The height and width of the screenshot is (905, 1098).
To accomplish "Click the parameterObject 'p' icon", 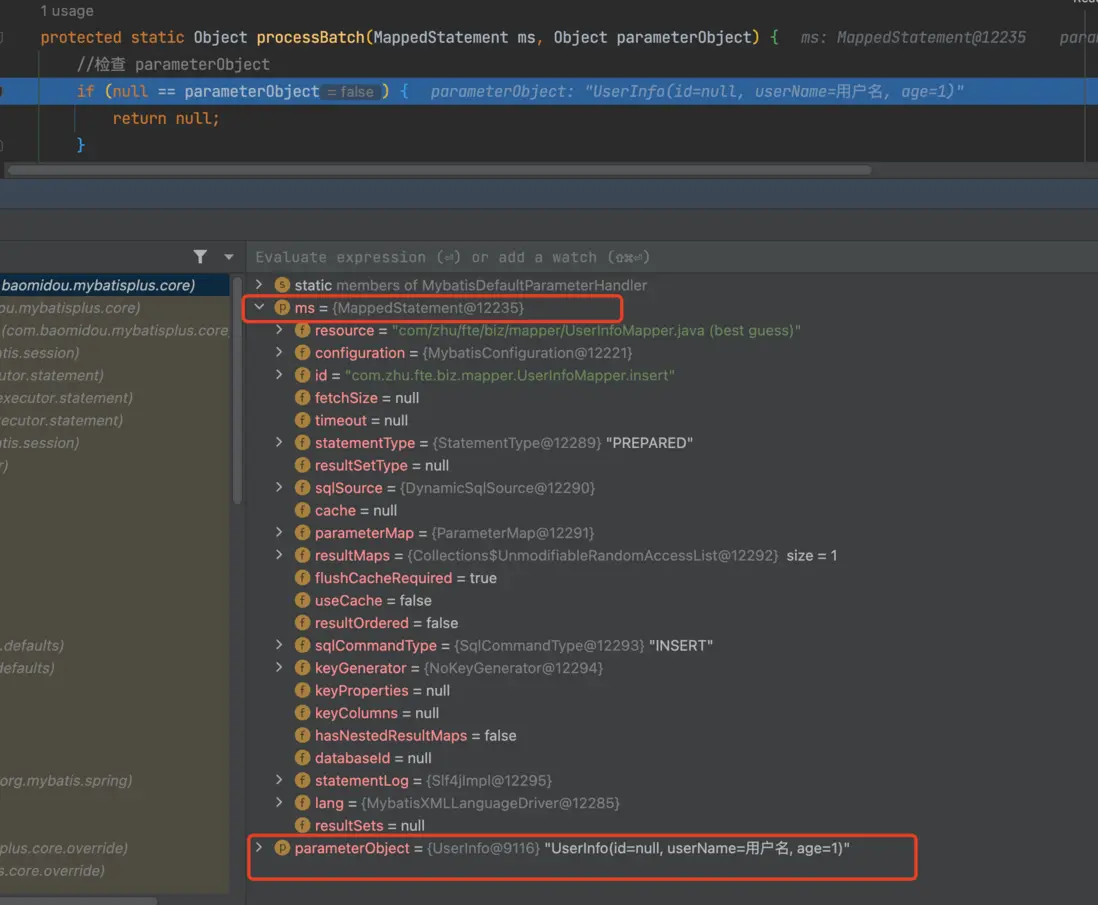I will pos(282,848).
